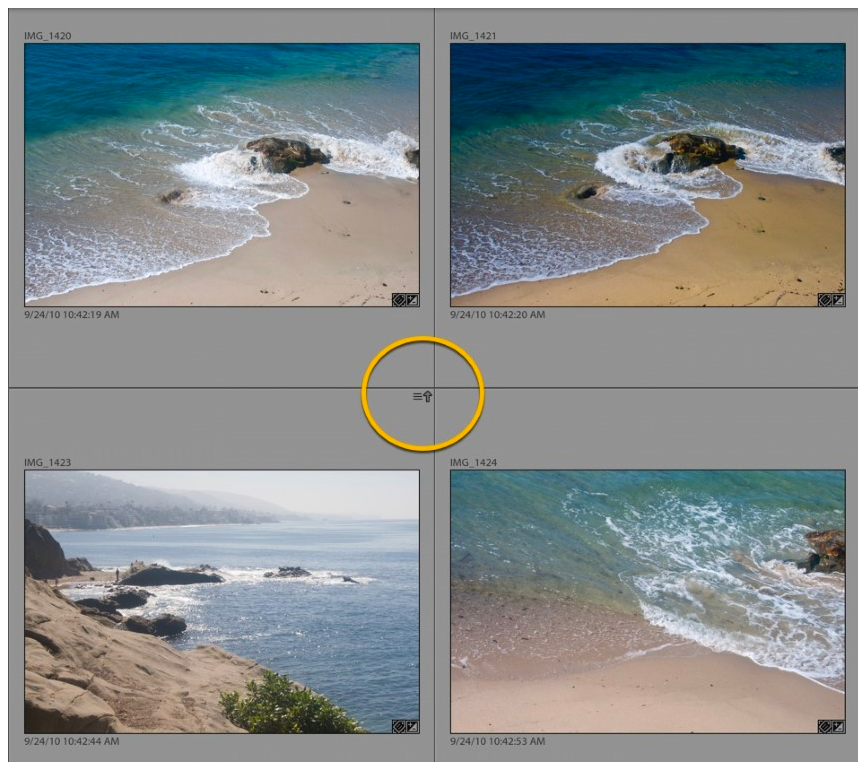
Task: Select the IMG_1424 shoreline thumbnail
Action: (x=647, y=601)
